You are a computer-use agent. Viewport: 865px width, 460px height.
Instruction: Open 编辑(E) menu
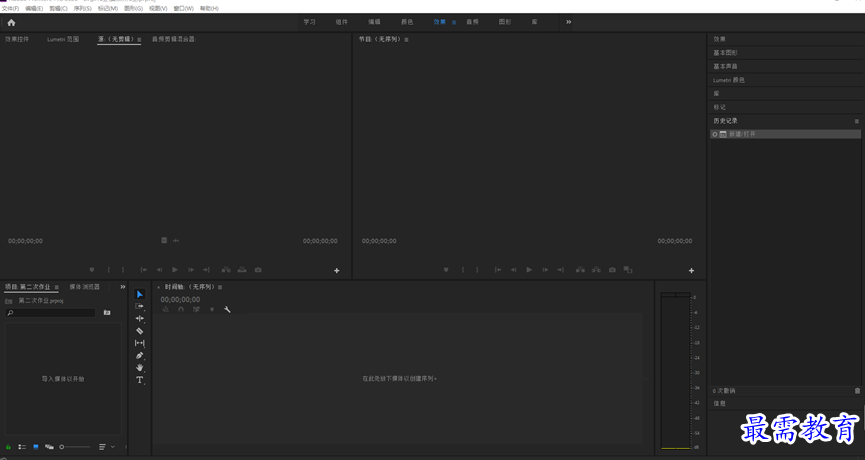click(x=34, y=9)
